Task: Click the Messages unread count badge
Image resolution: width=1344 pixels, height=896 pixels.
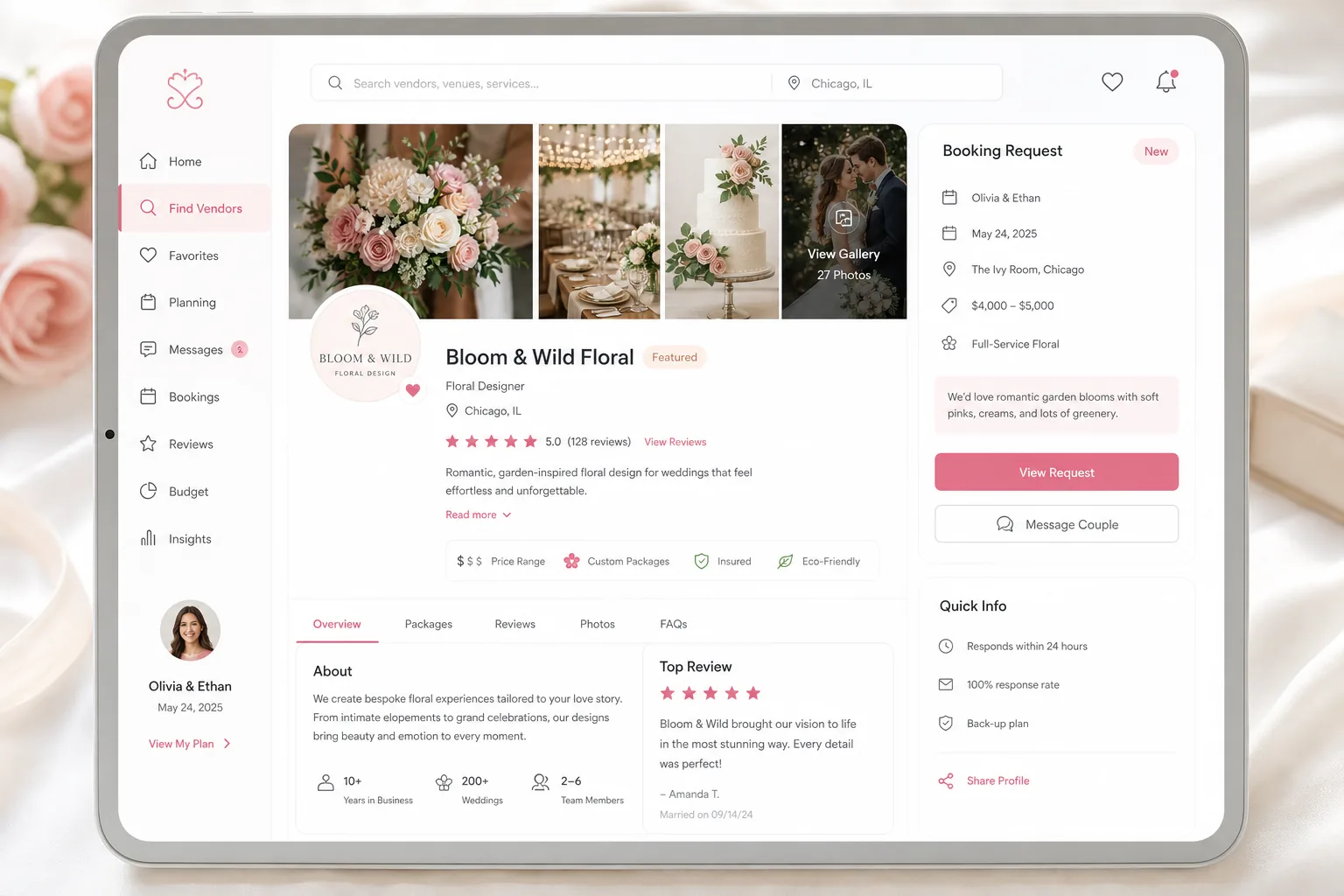Action: (239, 349)
